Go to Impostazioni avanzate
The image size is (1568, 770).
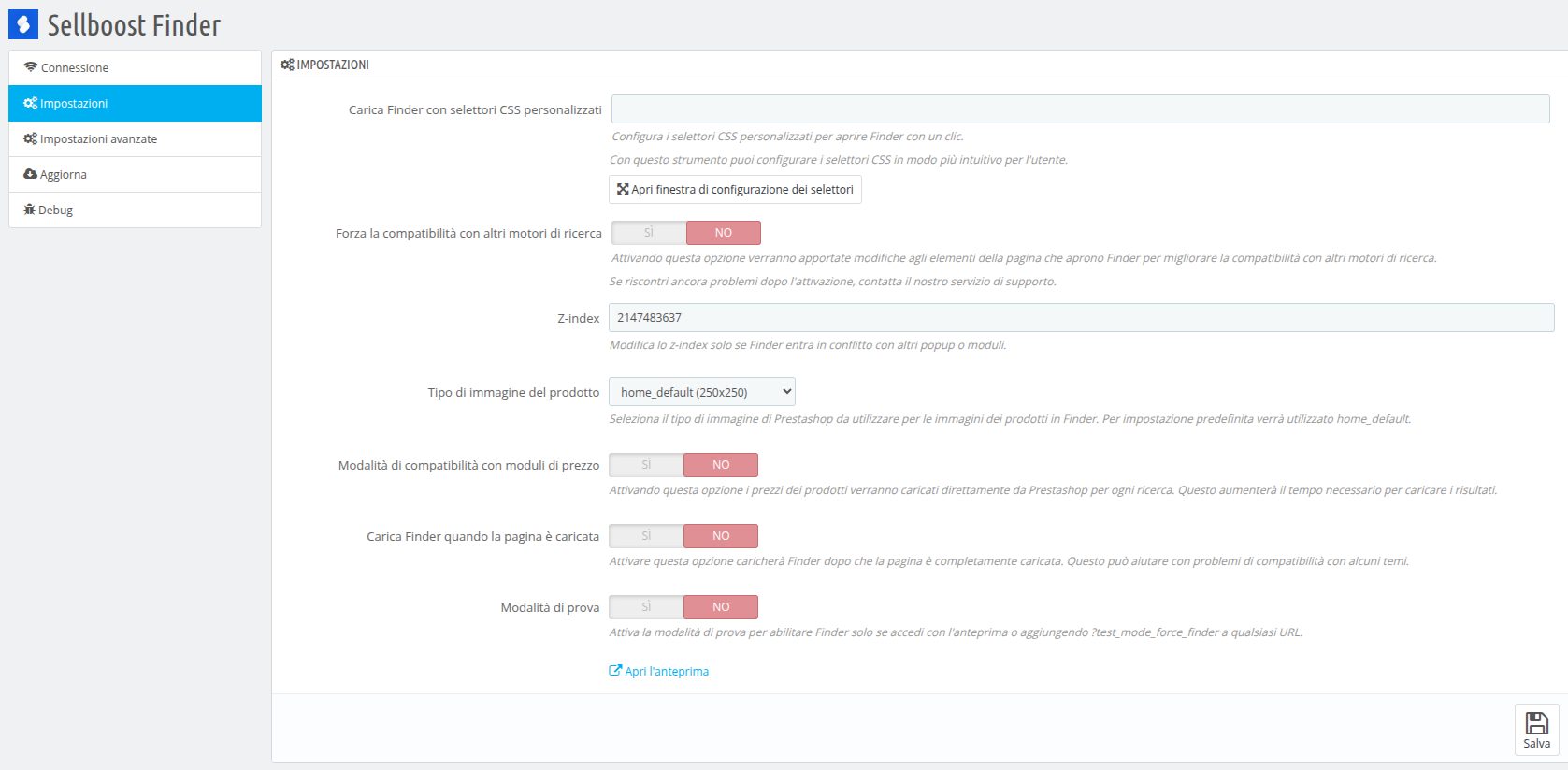pyautogui.click(x=135, y=138)
